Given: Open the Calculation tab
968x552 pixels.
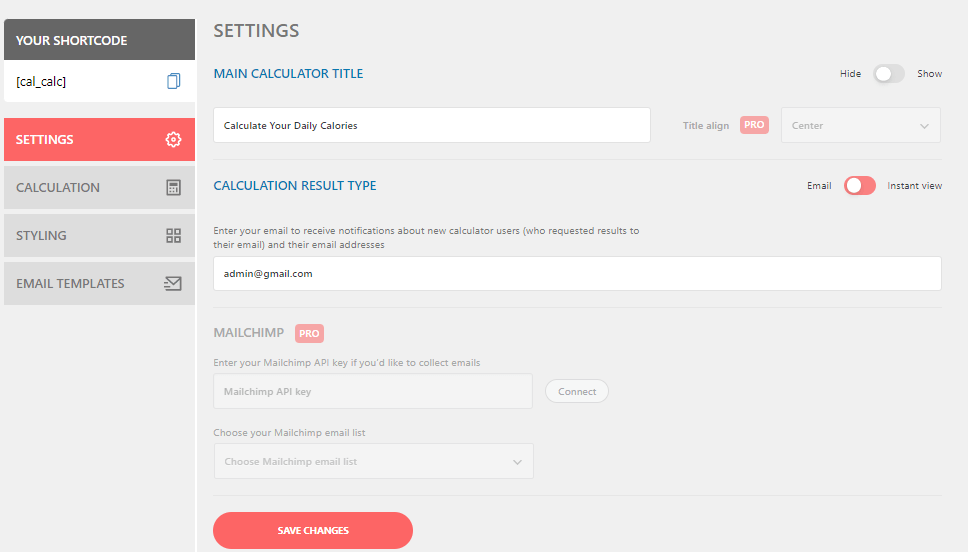Looking at the screenshot, I should [99, 188].
